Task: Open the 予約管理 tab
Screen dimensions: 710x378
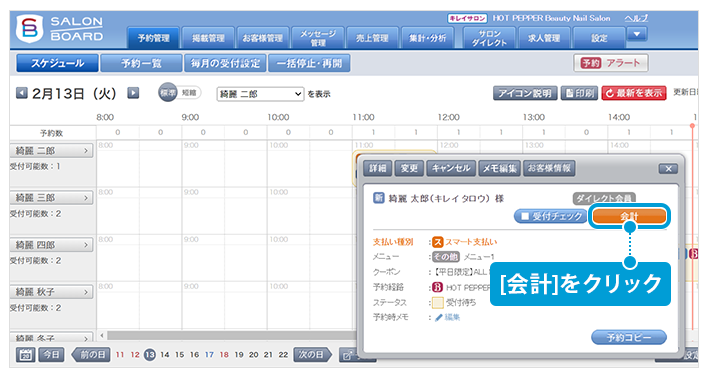Action: click(154, 38)
